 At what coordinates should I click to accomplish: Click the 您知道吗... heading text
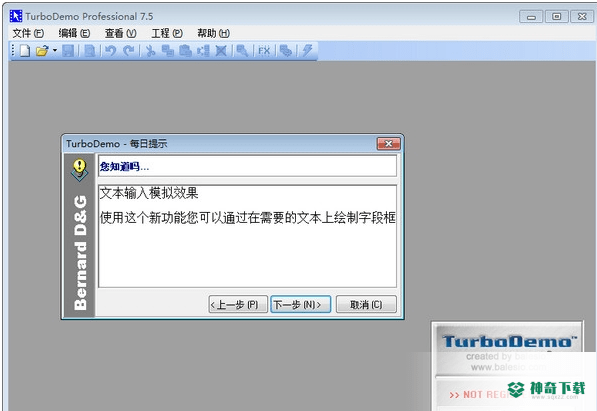(124, 166)
